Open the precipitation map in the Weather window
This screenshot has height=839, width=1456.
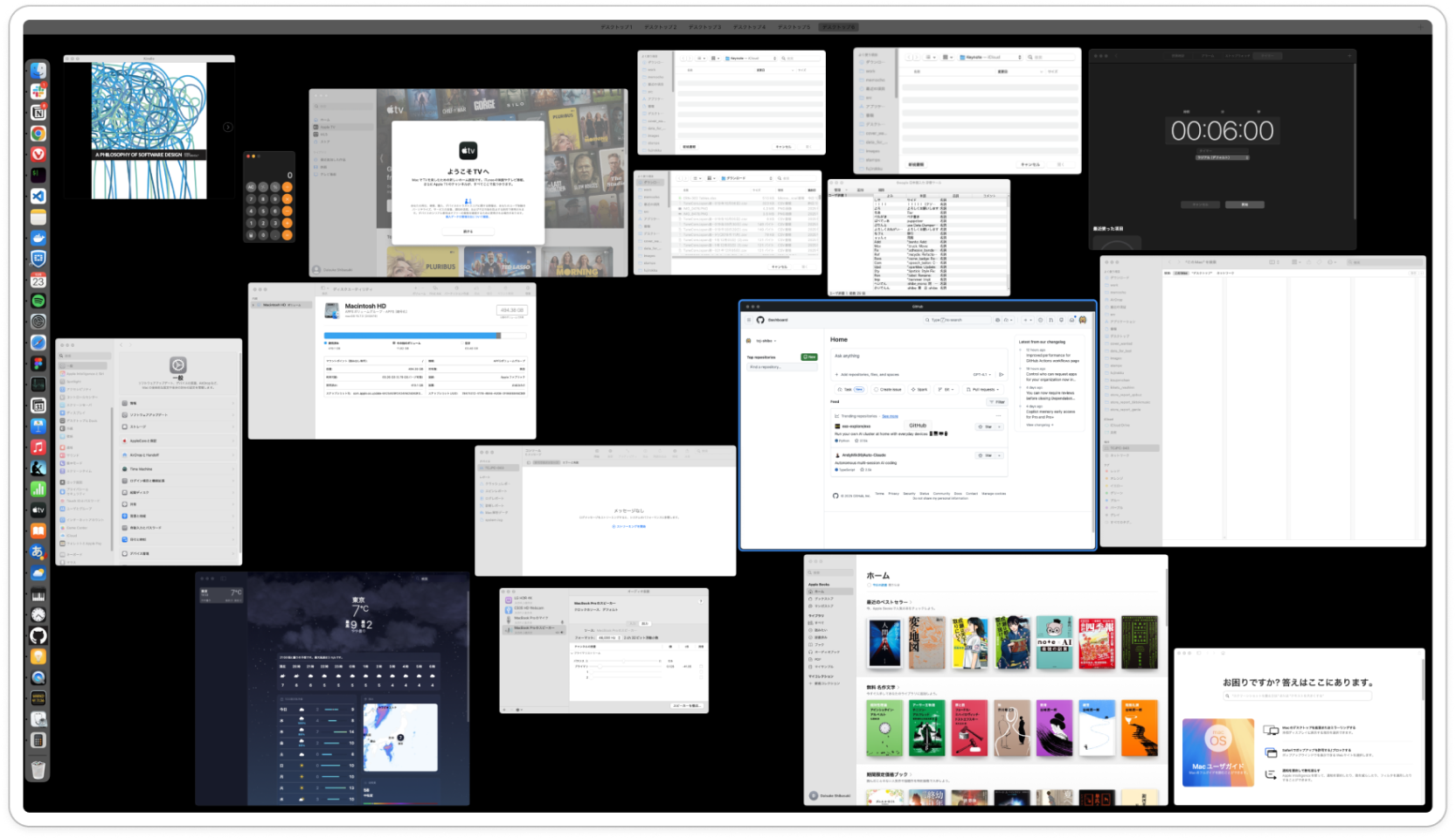point(400,738)
